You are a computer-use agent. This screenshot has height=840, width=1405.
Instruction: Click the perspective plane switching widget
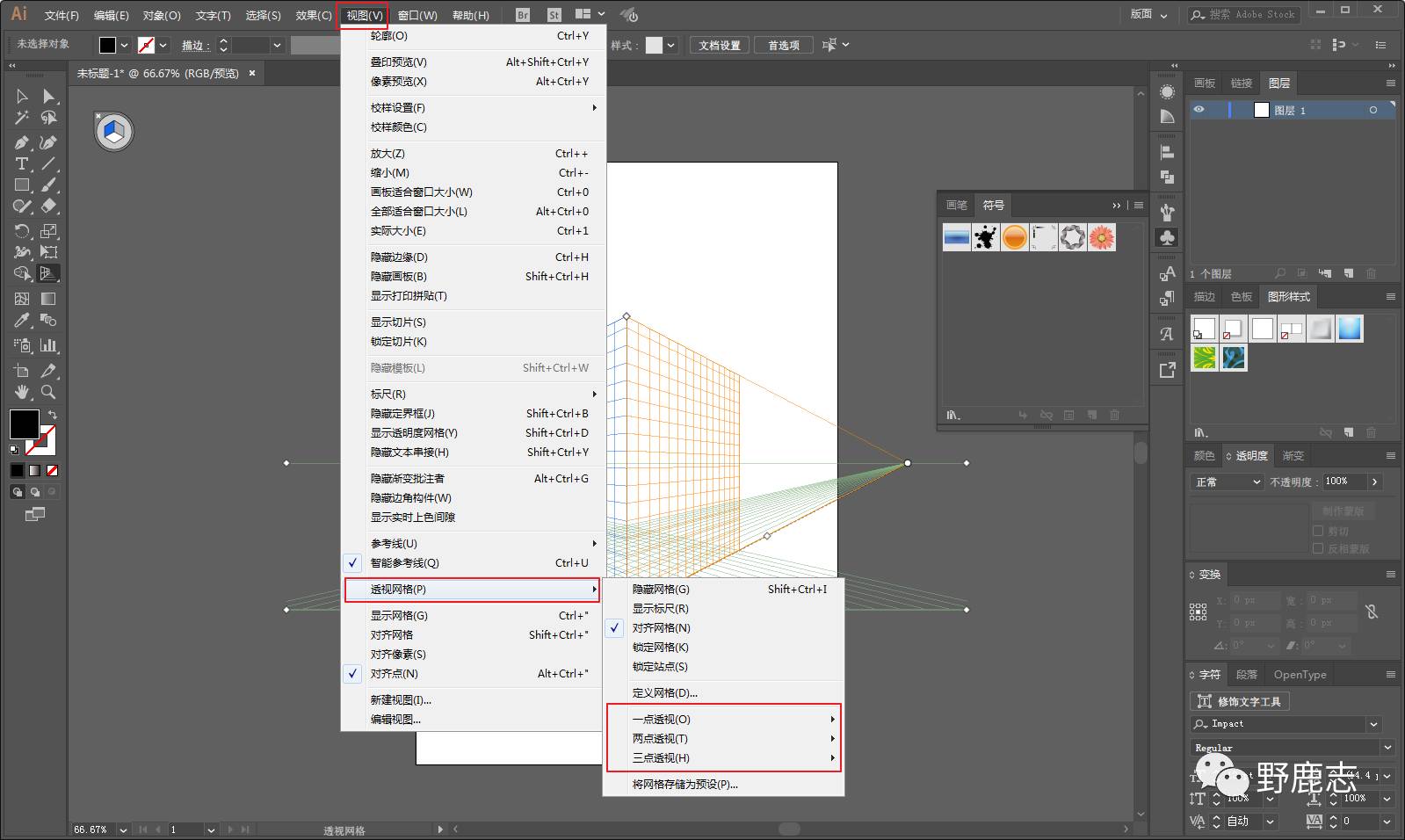coord(114,132)
